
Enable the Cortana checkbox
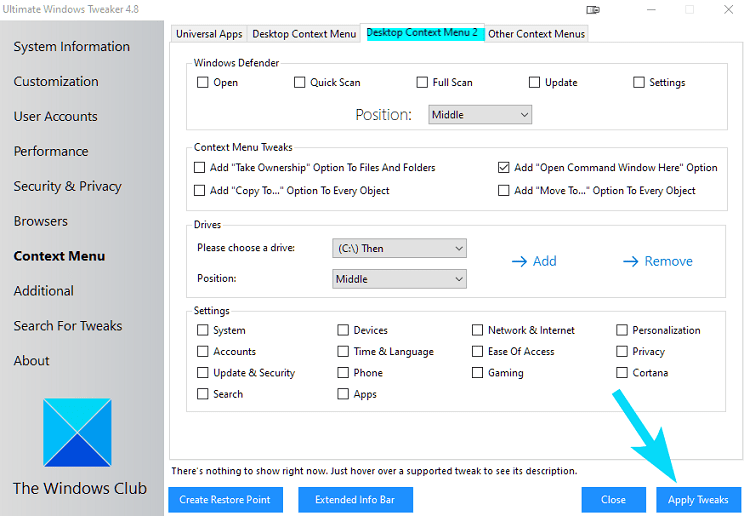click(622, 373)
